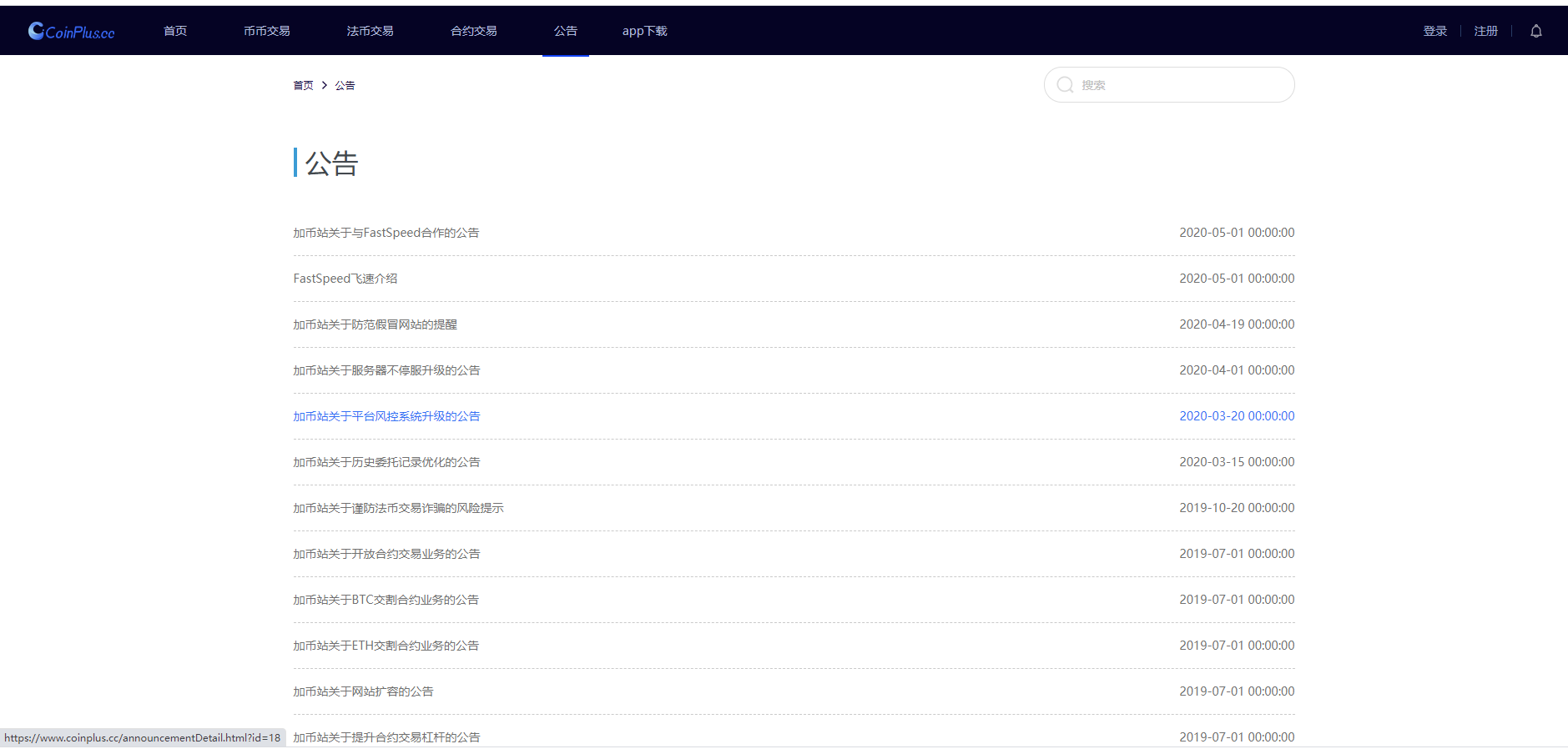Open 加币站关于平台风控系统升级的公告
The width and height of the screenshot is (1568, 749).
coord(387,416)
